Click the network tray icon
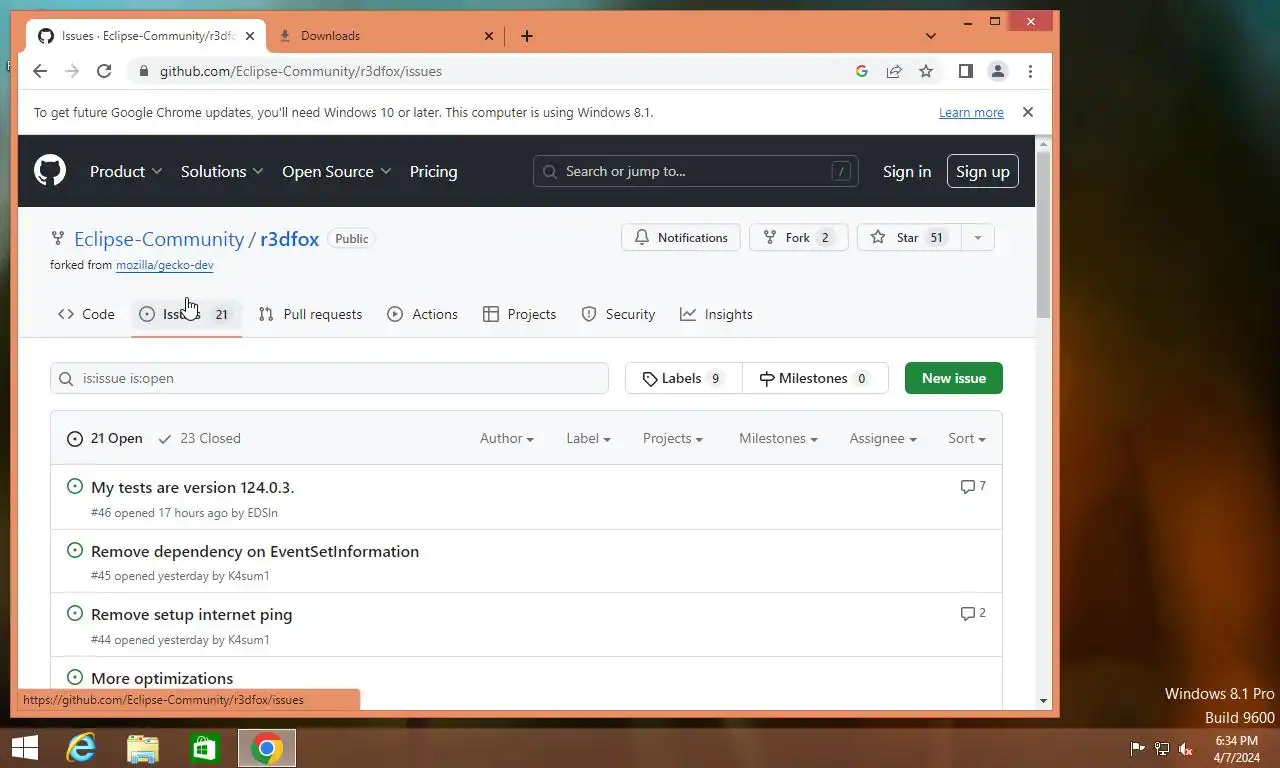The height and width of the screenshot is (768, 1280). tap(1162, 749)
